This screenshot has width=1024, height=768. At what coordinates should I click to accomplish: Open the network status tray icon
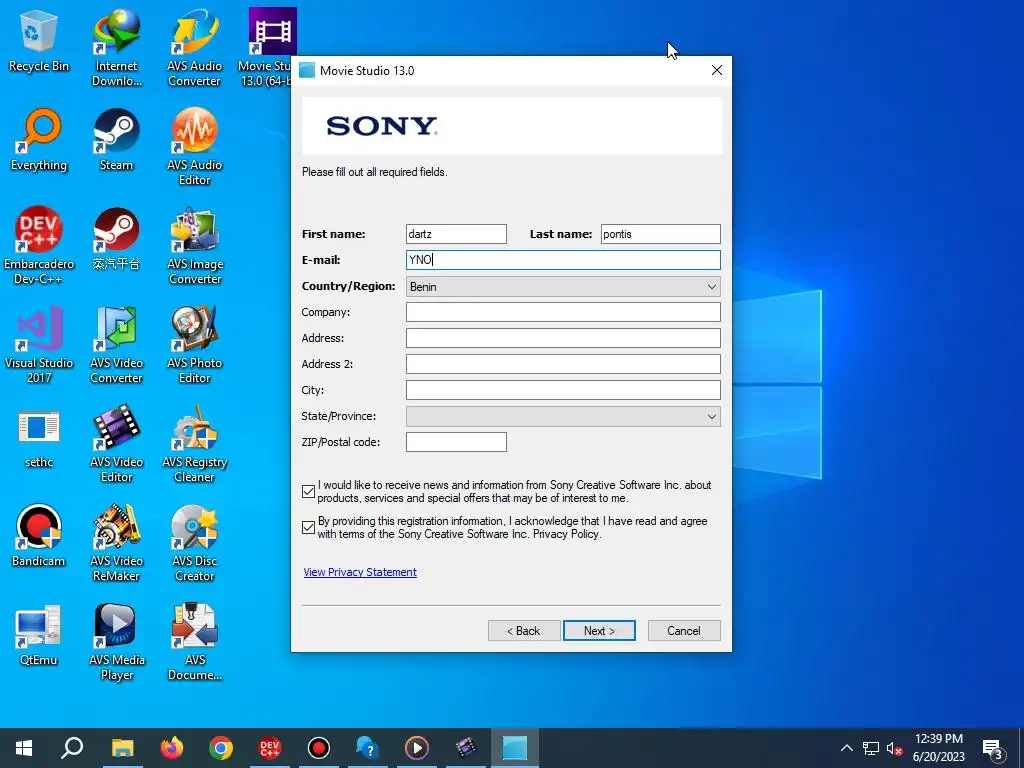[x=871, y=748]
